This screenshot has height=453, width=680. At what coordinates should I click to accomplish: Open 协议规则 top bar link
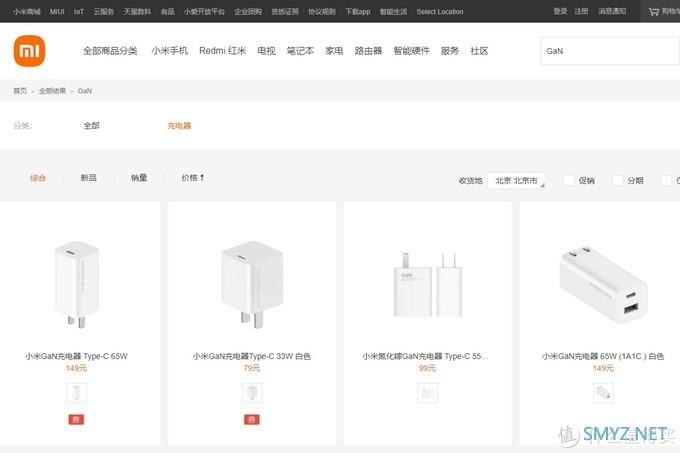322,12
